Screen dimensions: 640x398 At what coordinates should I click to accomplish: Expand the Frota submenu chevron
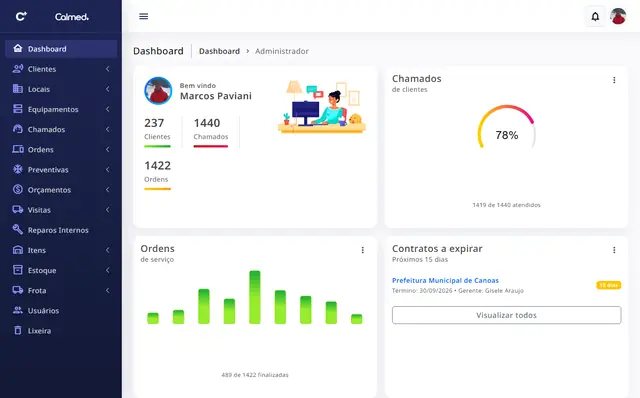108,290
